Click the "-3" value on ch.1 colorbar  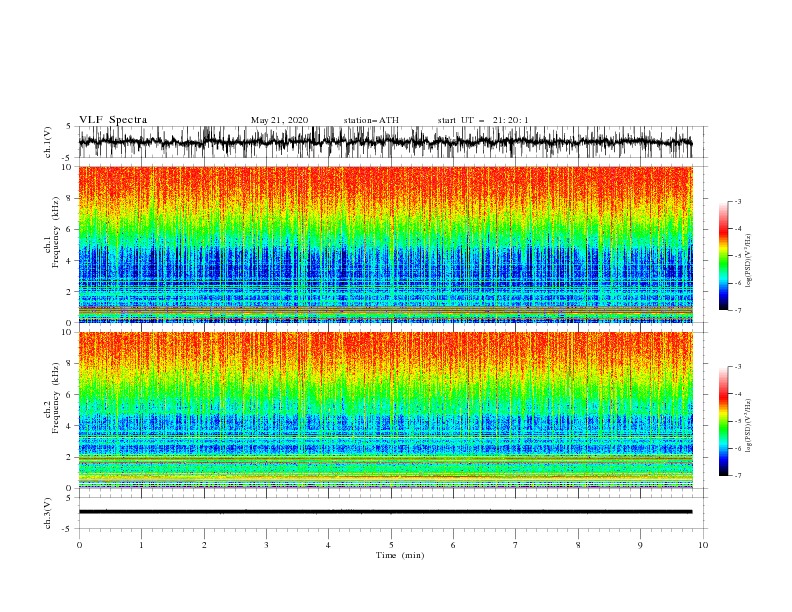coord(738,201)
